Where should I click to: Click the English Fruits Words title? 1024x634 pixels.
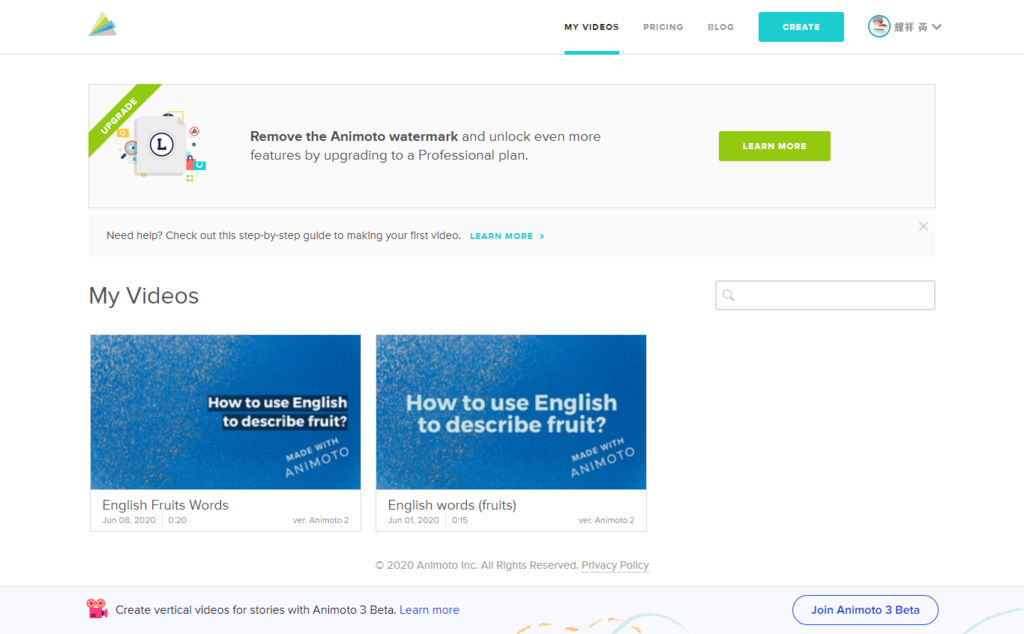point(165,505)
